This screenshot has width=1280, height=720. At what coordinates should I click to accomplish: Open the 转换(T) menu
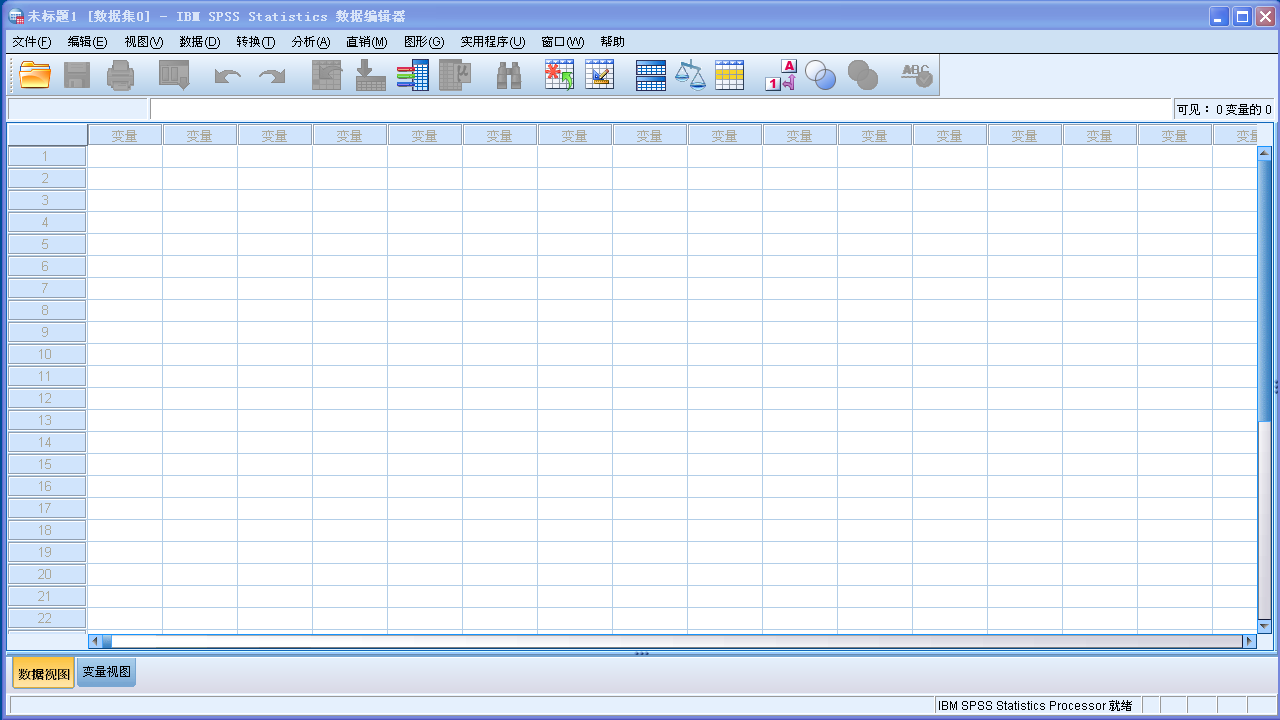pyautogui.click(x=255, y=42)
